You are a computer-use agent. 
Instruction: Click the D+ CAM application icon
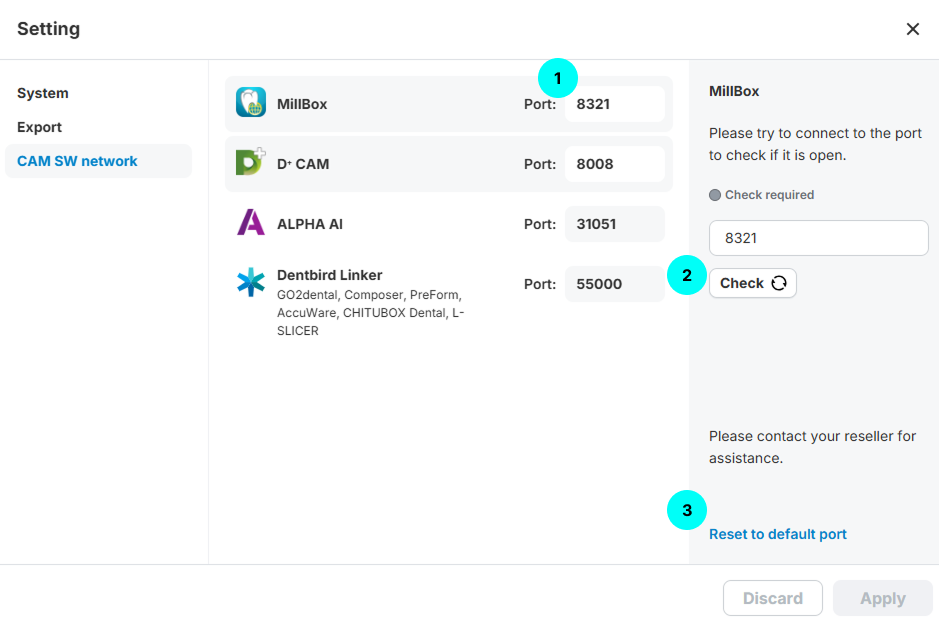pyautogui.click(x=250, y=163)
